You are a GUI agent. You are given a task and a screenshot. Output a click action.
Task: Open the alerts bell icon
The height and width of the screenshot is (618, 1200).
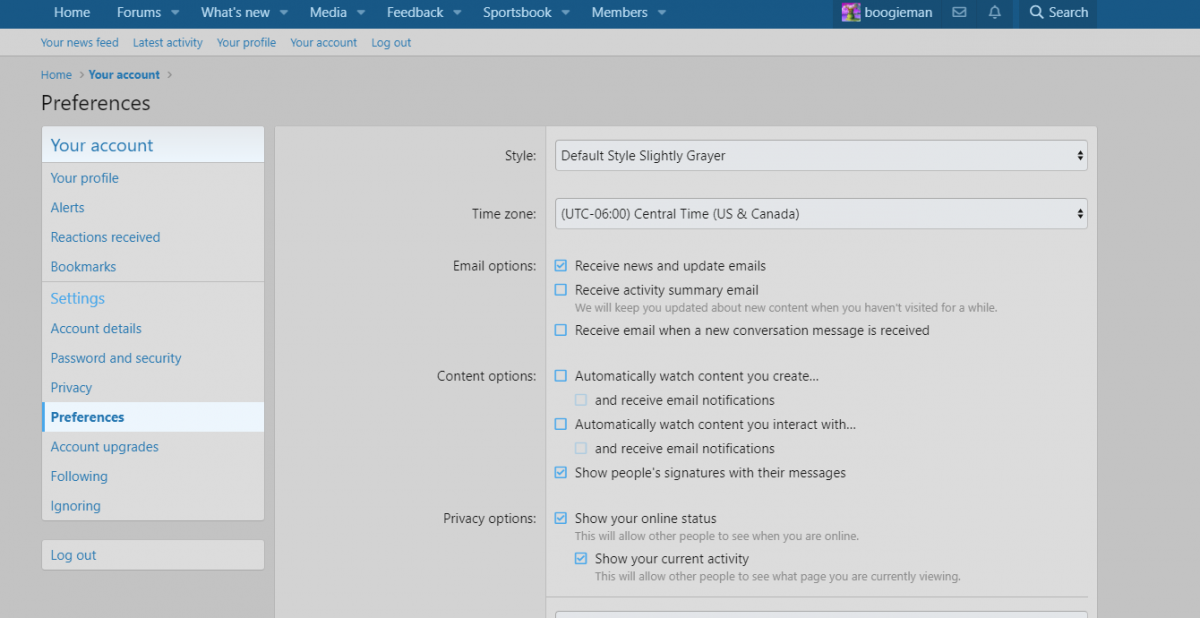(994, 13)
